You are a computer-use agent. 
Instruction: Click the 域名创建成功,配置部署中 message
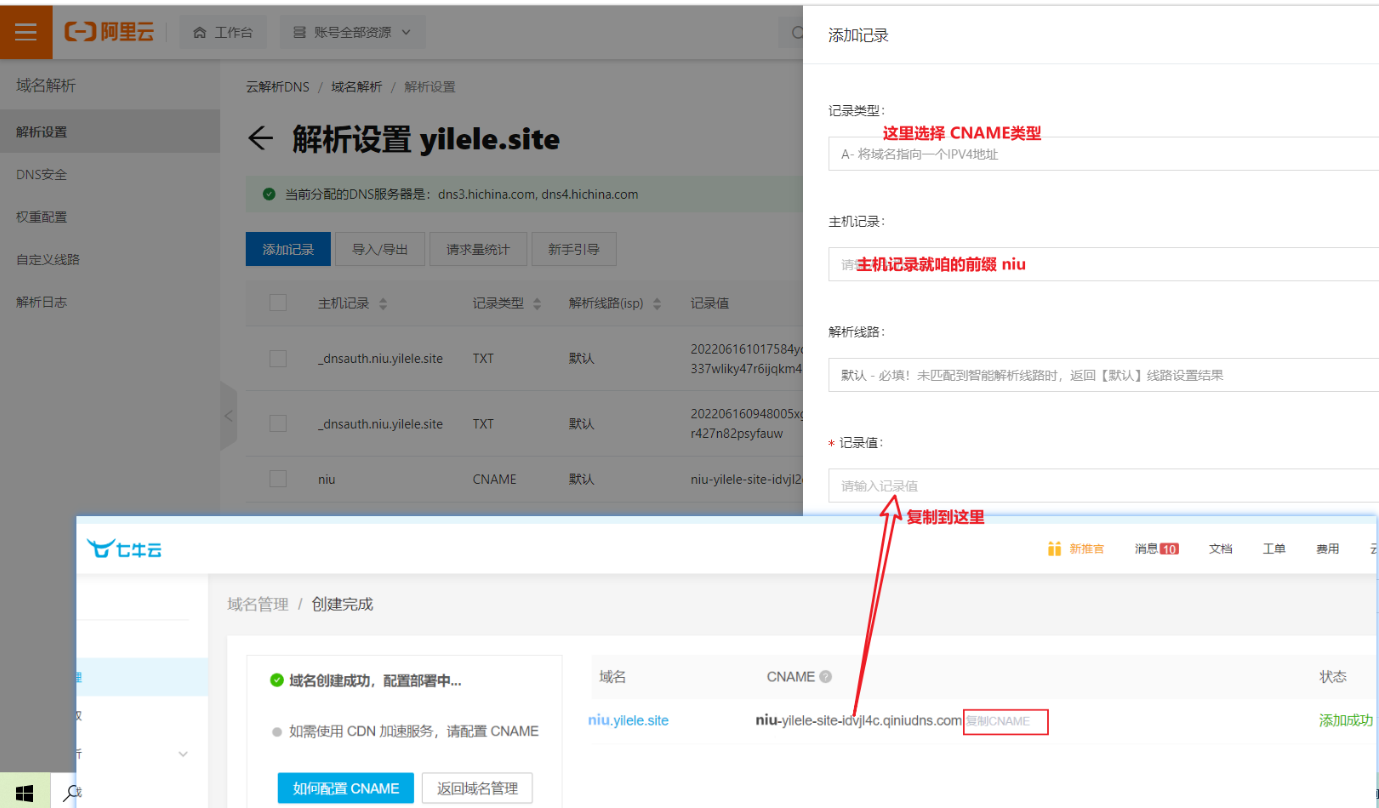pos(375,681)
